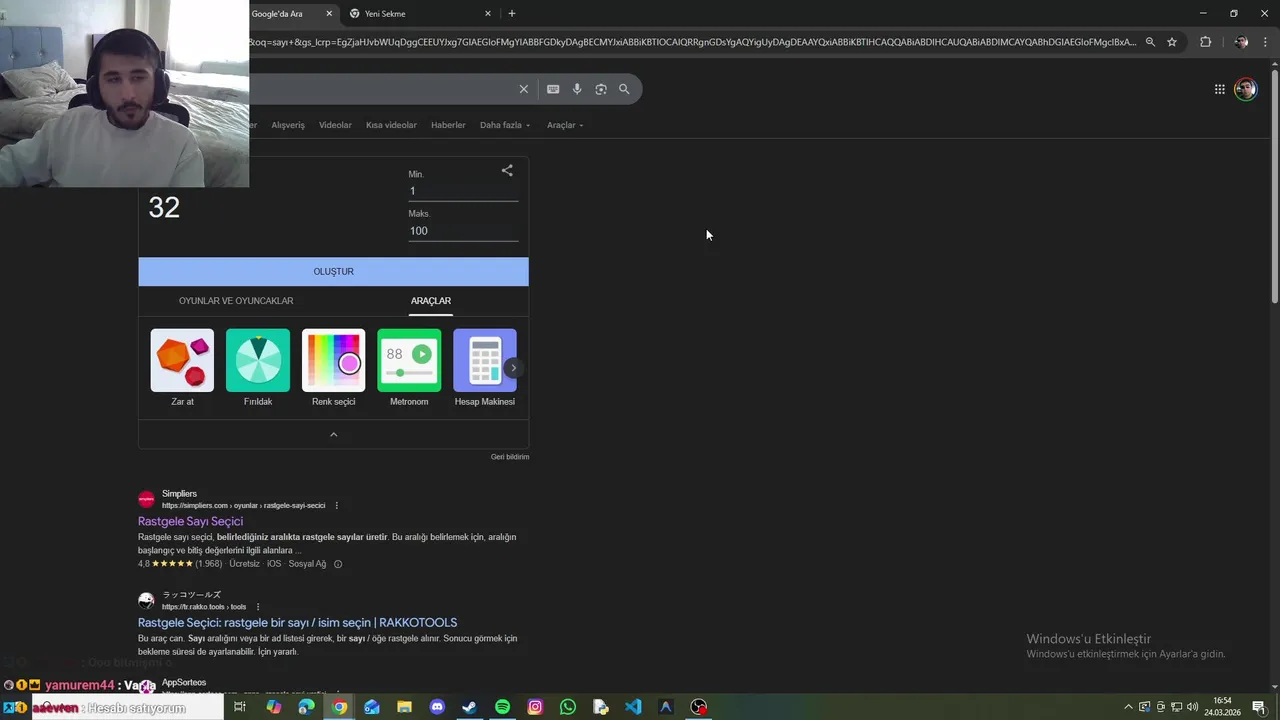Click the magnifier search button
Screen dimensions: 1280x720
tap(624, 89)
